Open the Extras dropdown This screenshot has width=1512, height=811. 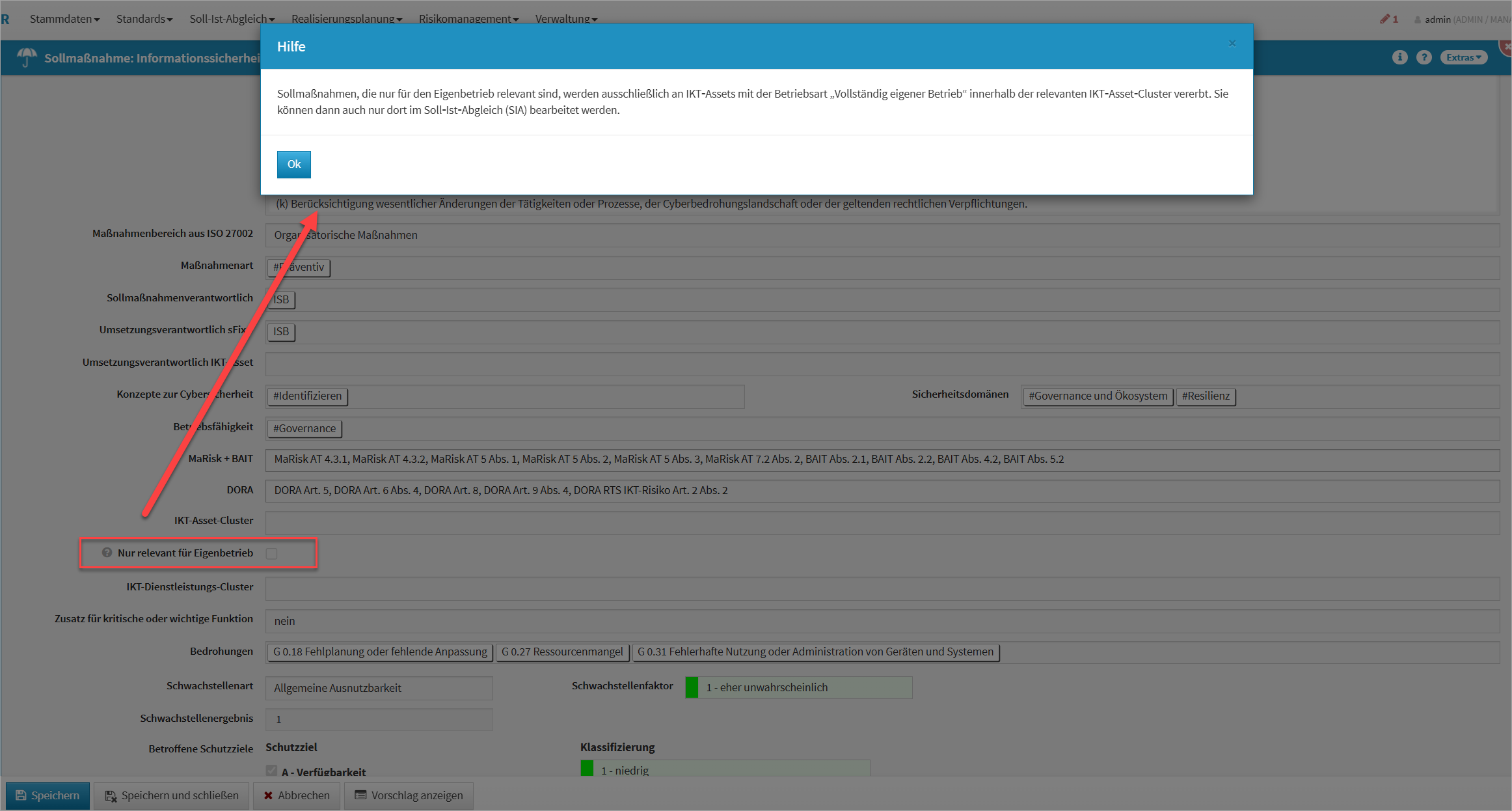point(1463,57)
